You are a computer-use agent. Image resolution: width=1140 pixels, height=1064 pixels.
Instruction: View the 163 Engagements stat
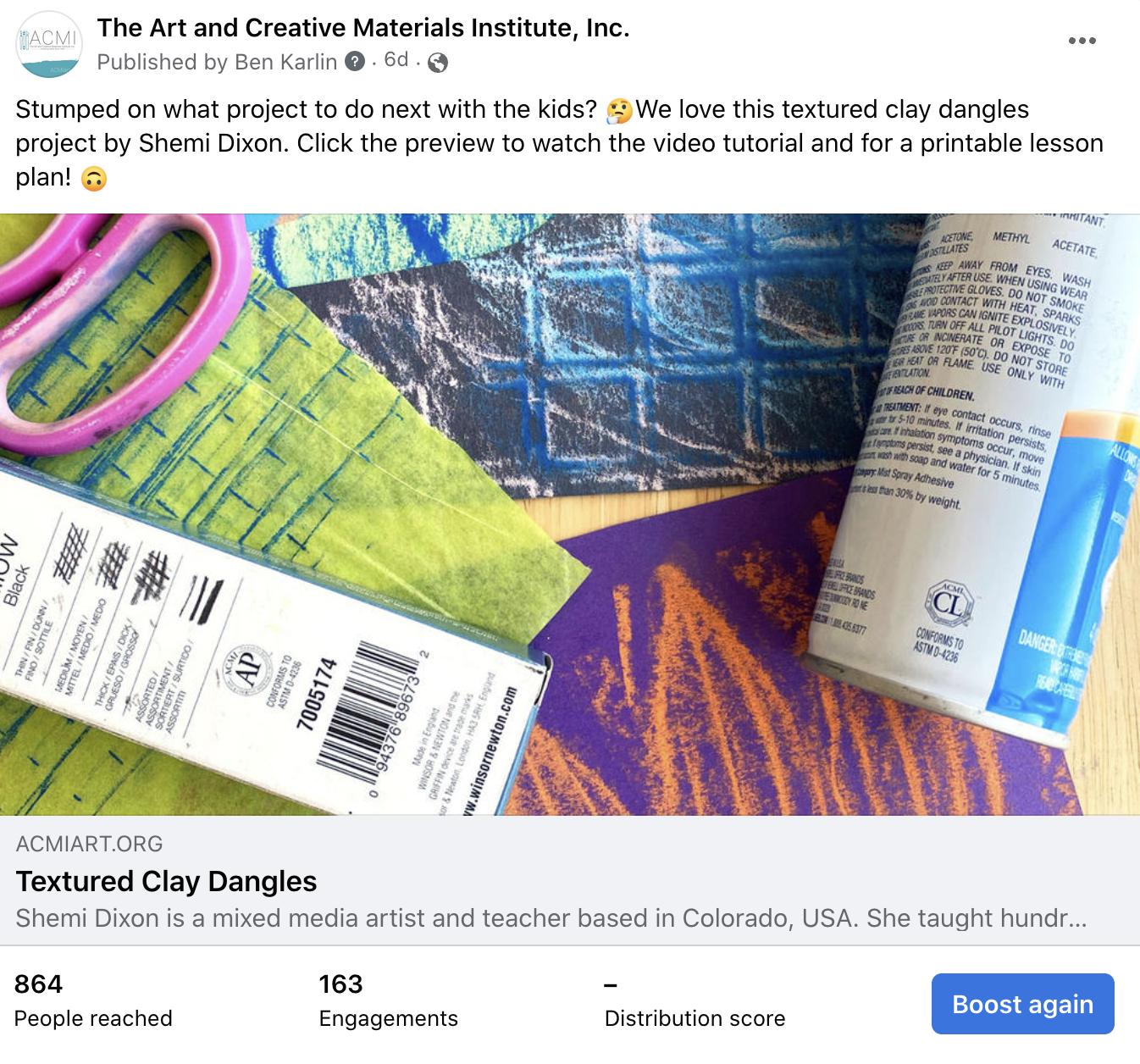pyautogui.click(x=388, y=1000)
